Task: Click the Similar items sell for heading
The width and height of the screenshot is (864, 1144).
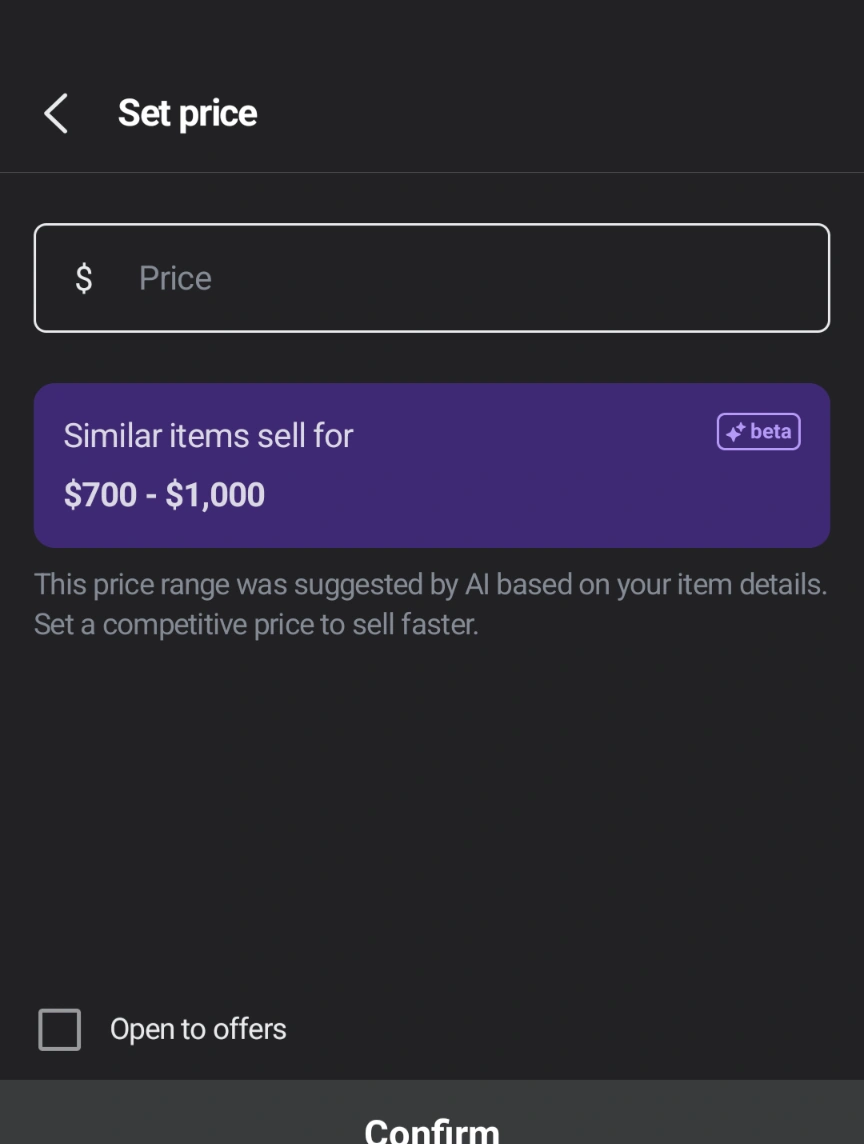Action: 208,436
